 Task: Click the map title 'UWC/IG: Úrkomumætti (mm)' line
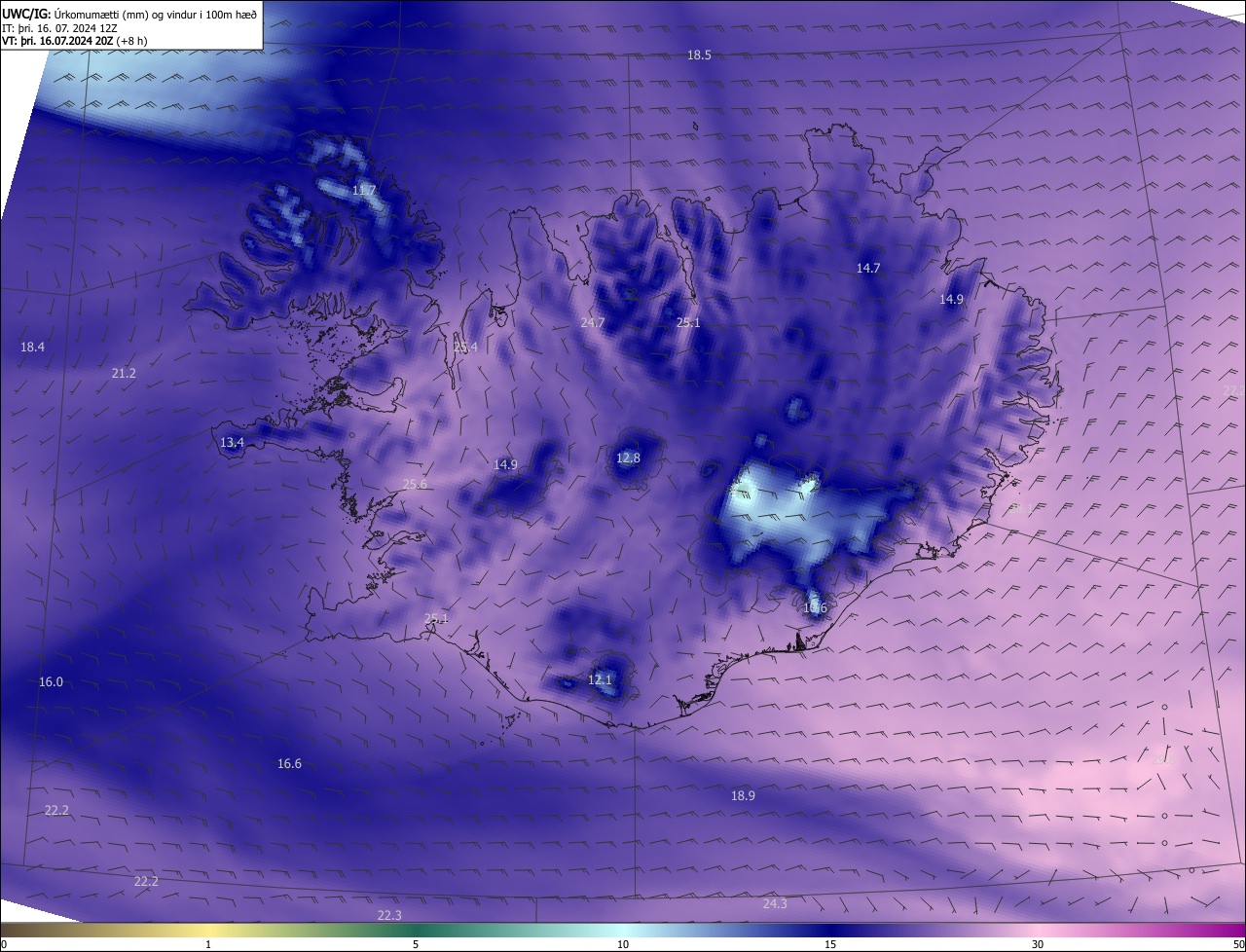(x=129, y=14)
